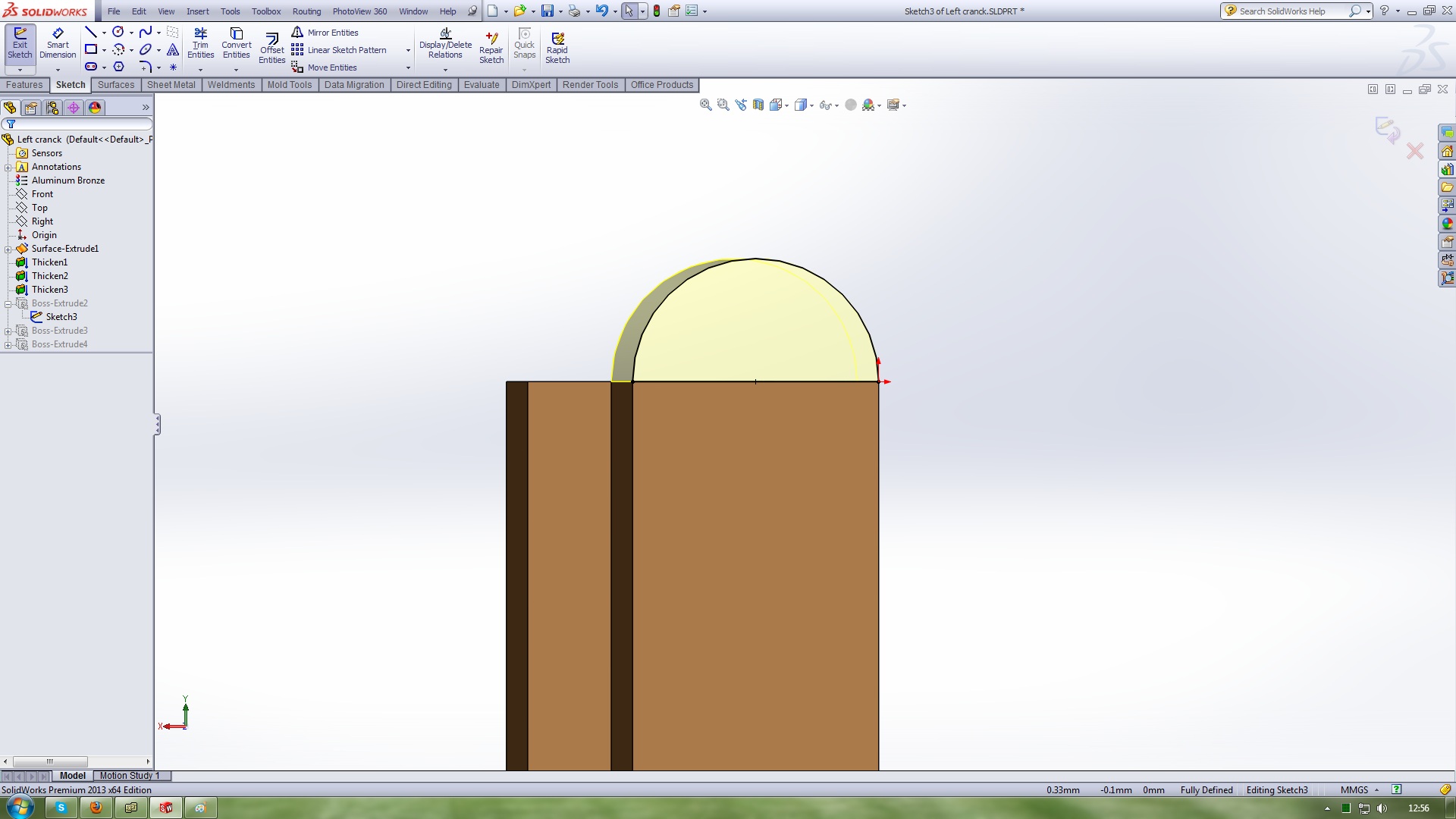Open View Orientation dropdown arrow
Screen dimensions: 1456x819
pyautogui.click(x=787, y=106)
